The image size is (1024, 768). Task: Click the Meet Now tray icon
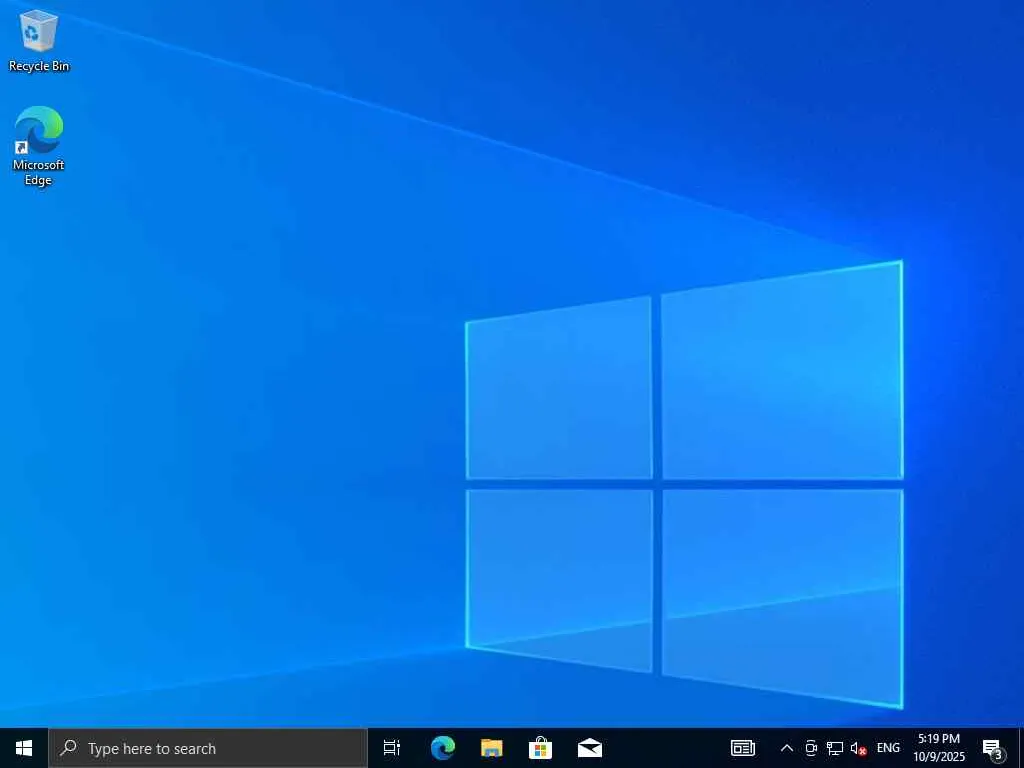[x=811, y=748]
